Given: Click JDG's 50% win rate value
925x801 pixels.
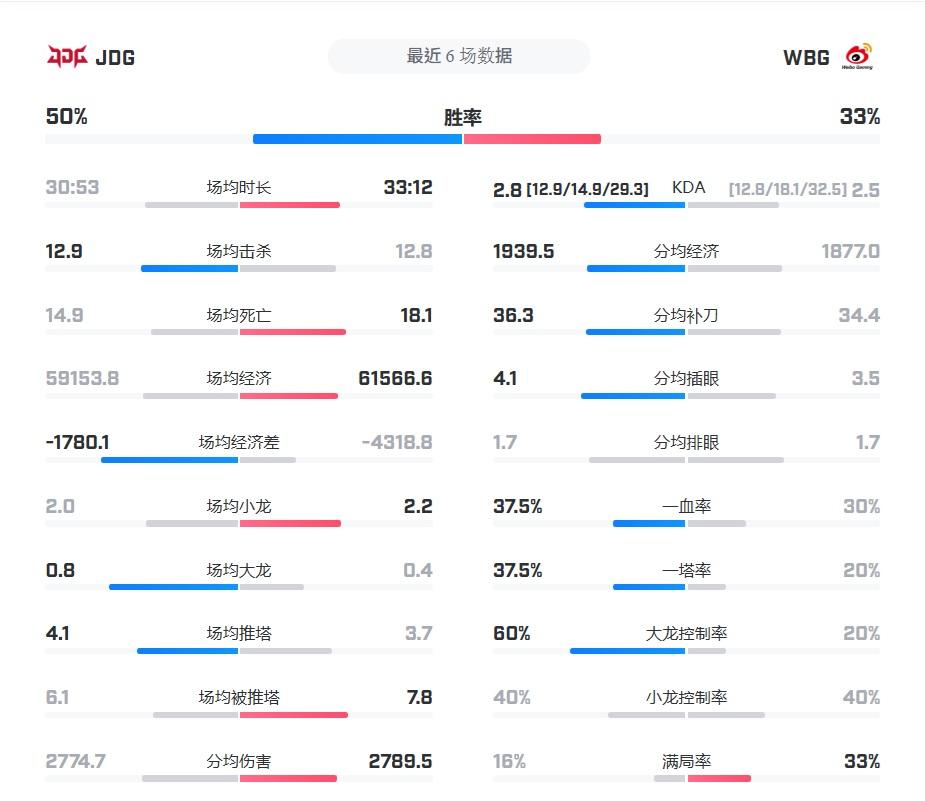Looking at the screenshot, I should point(67,117).
